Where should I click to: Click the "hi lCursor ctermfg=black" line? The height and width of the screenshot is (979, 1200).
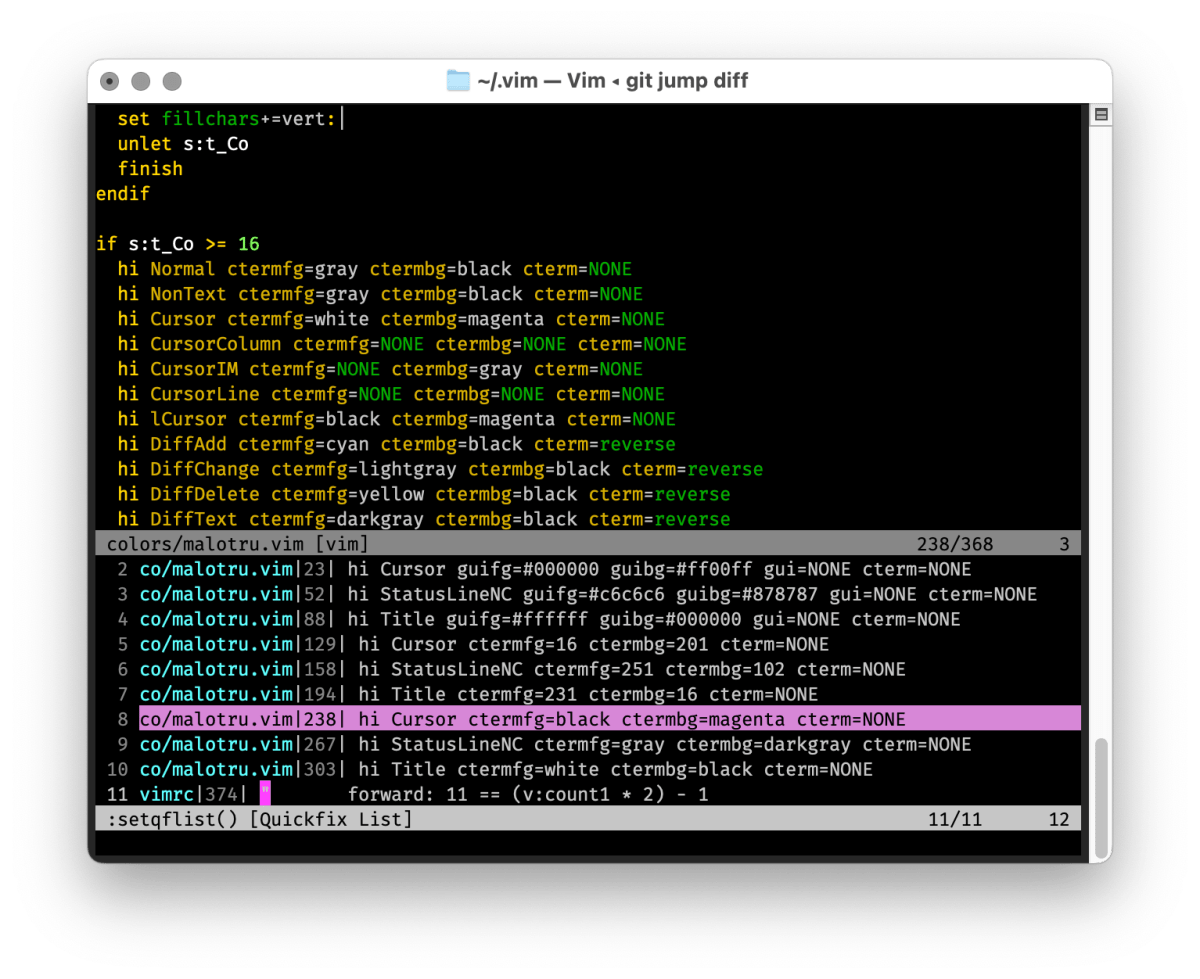coord(397,419)
